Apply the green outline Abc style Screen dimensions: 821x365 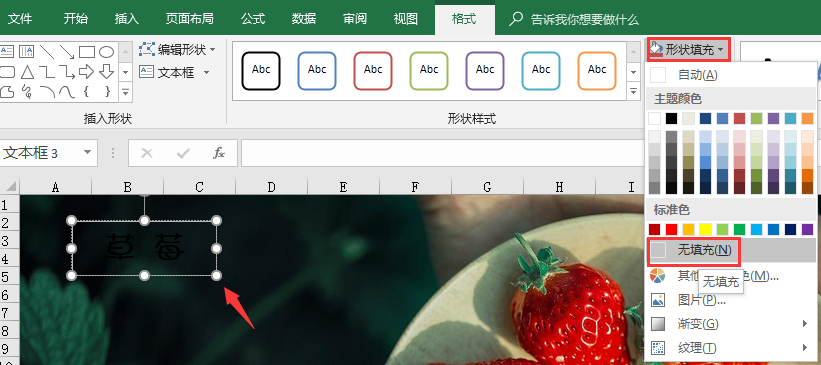(x=429, y=71)
